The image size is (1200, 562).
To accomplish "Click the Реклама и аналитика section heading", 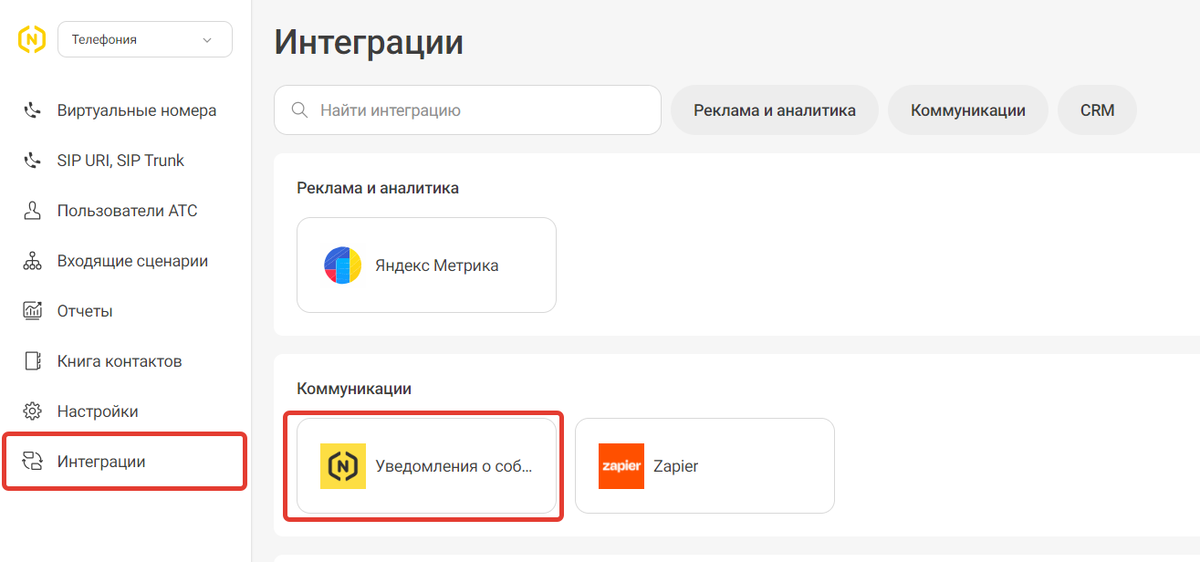I will tap(378, 187).
